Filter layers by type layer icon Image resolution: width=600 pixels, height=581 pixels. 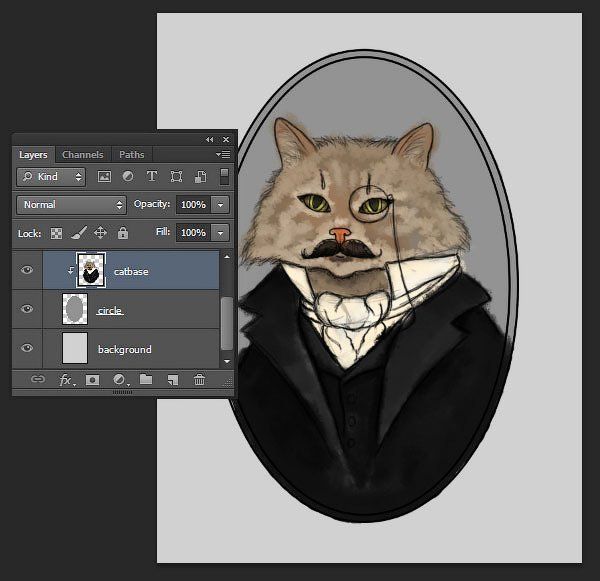click(x=152, y=176)
